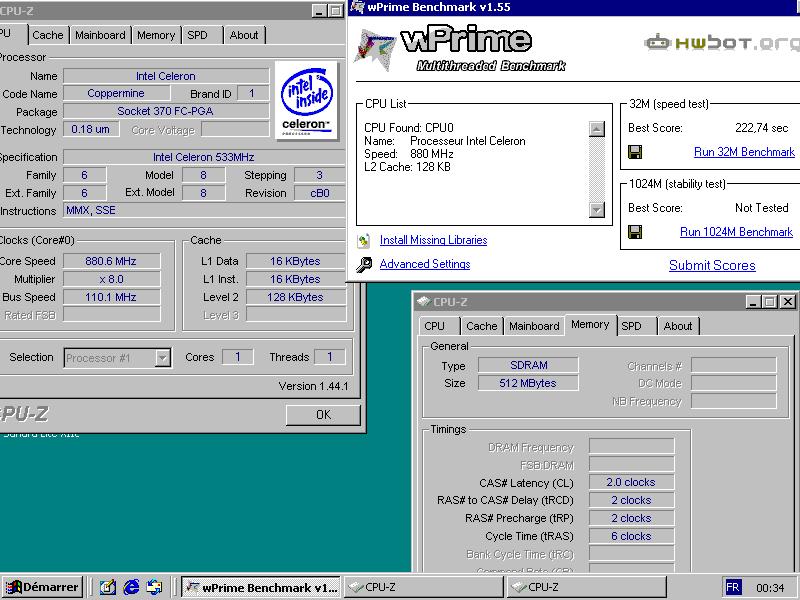Click the 880.6 MHz core speed value

(x=111, y=261)
